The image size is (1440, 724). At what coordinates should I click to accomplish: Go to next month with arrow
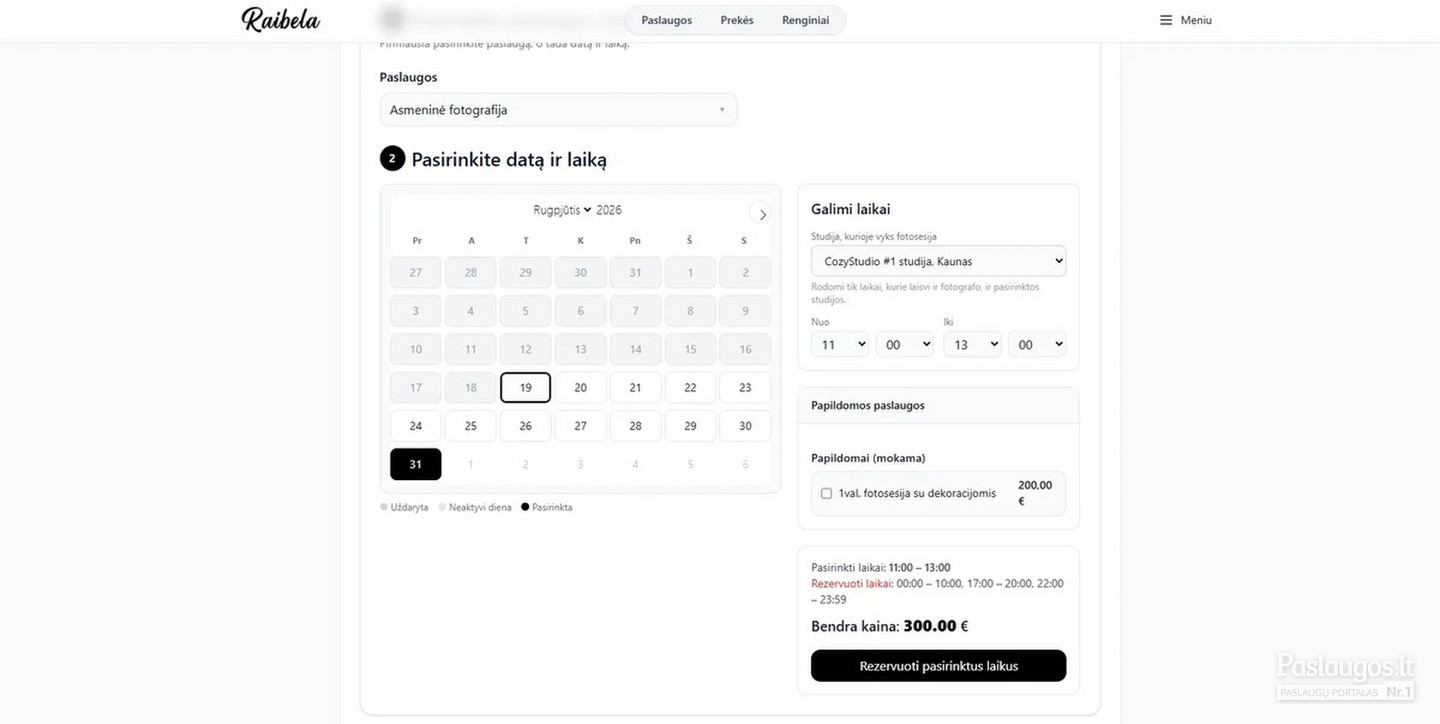pyautogui.click(x=761, y=214)
